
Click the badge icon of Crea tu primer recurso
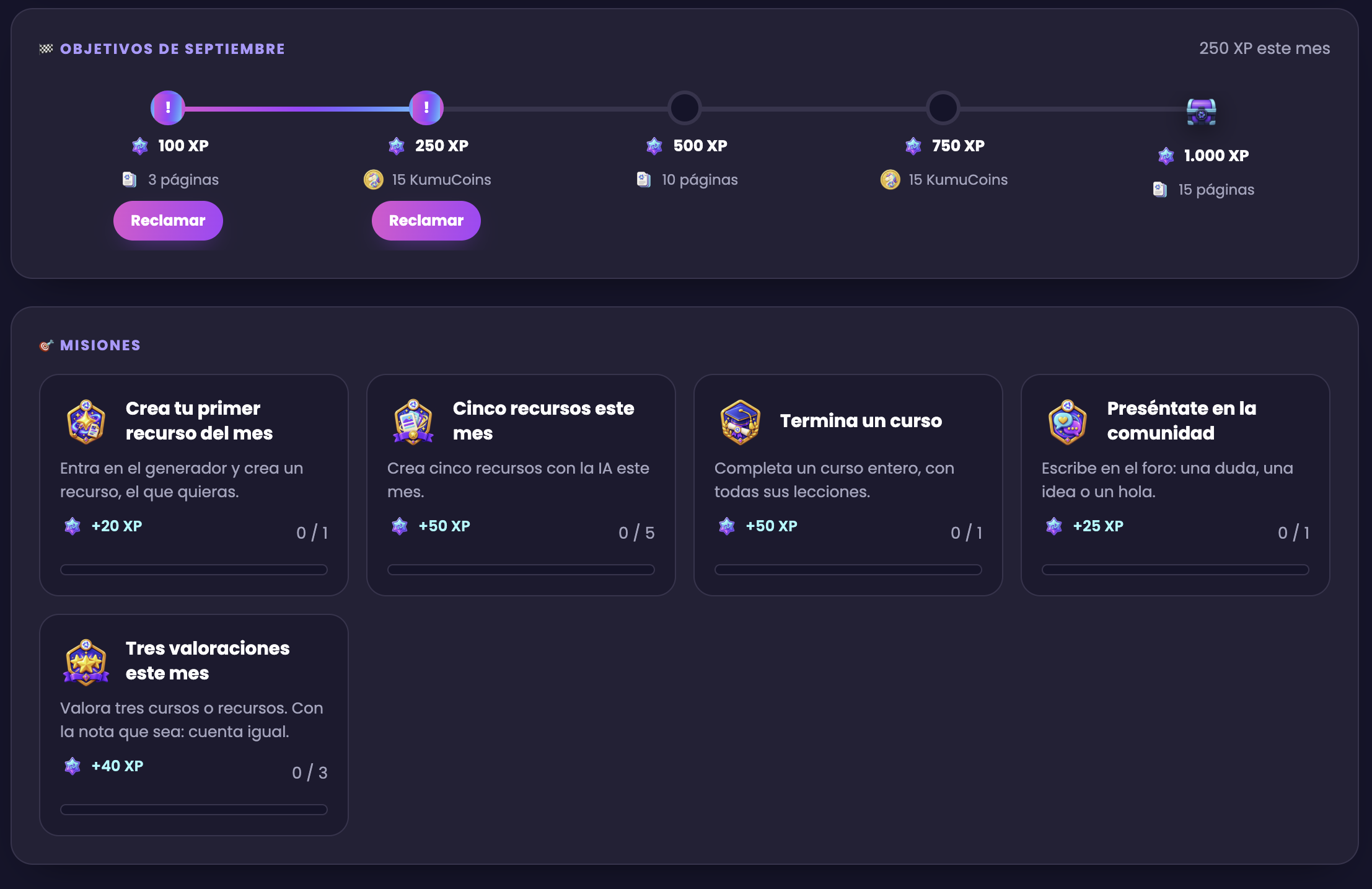click(86, 422)
